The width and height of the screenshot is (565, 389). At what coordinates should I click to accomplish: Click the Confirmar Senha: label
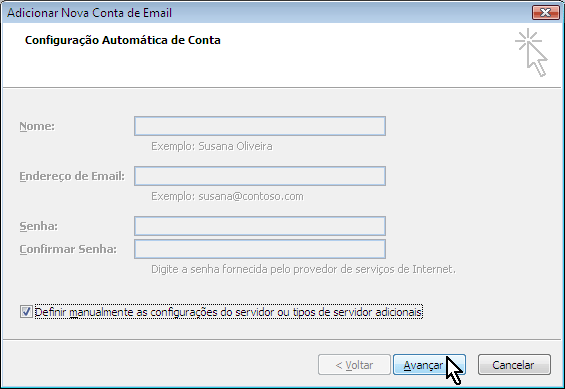[68, 249]
